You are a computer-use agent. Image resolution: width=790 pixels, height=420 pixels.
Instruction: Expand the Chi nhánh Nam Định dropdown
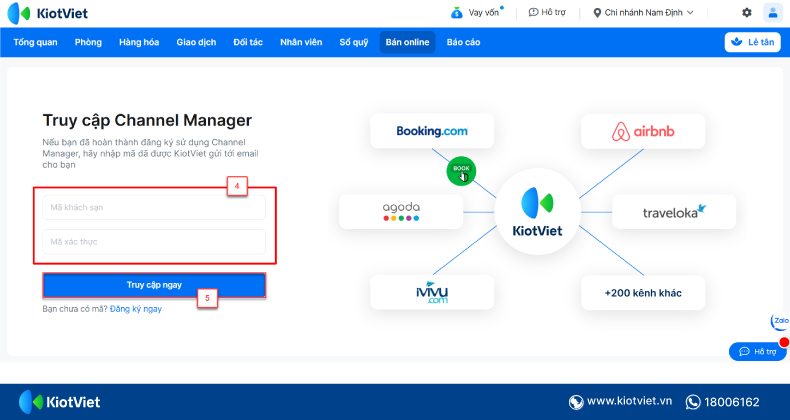click(x=644, y=13)
